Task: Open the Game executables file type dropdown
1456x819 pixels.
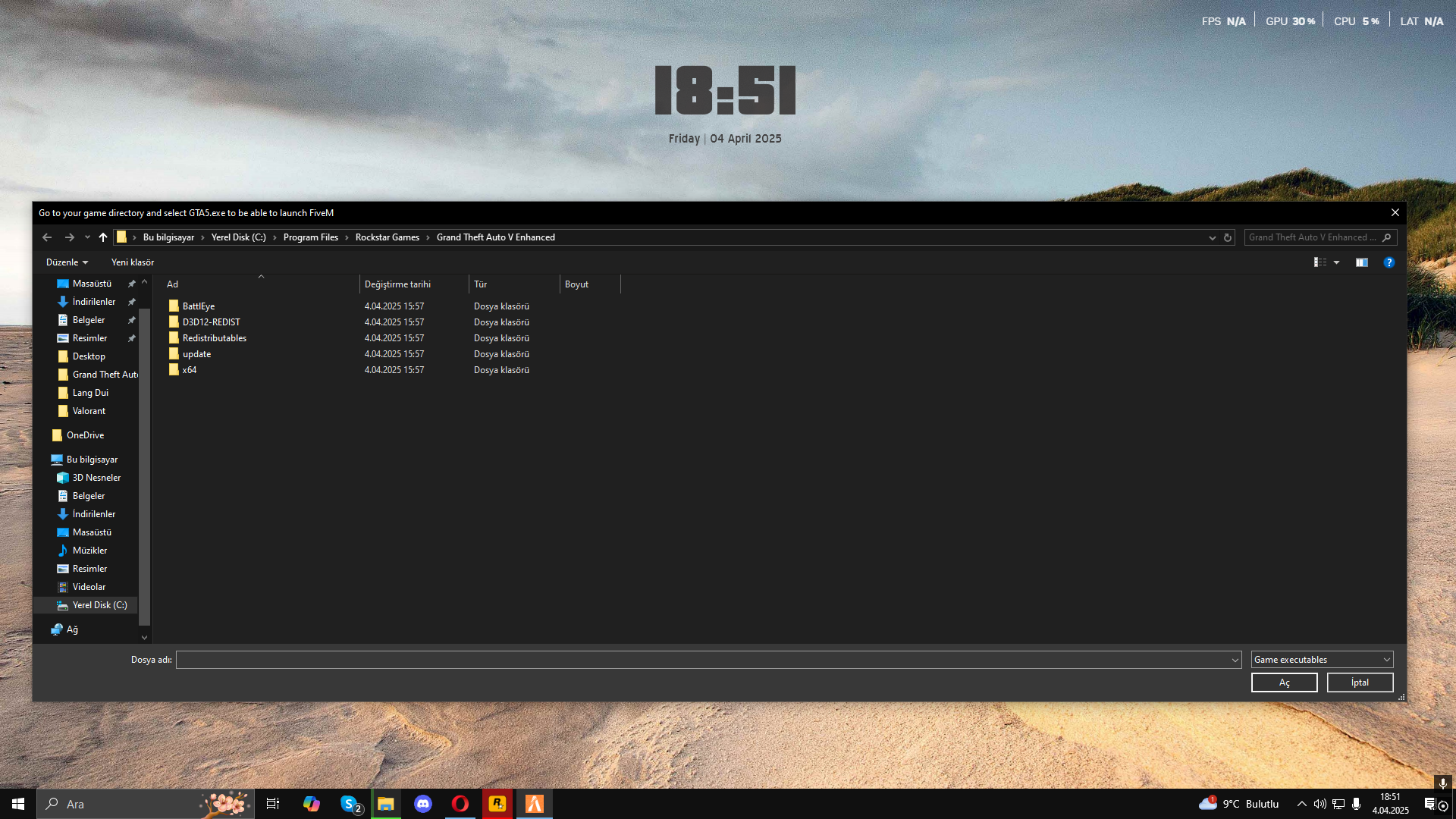Action: [x=1322, y=660]
